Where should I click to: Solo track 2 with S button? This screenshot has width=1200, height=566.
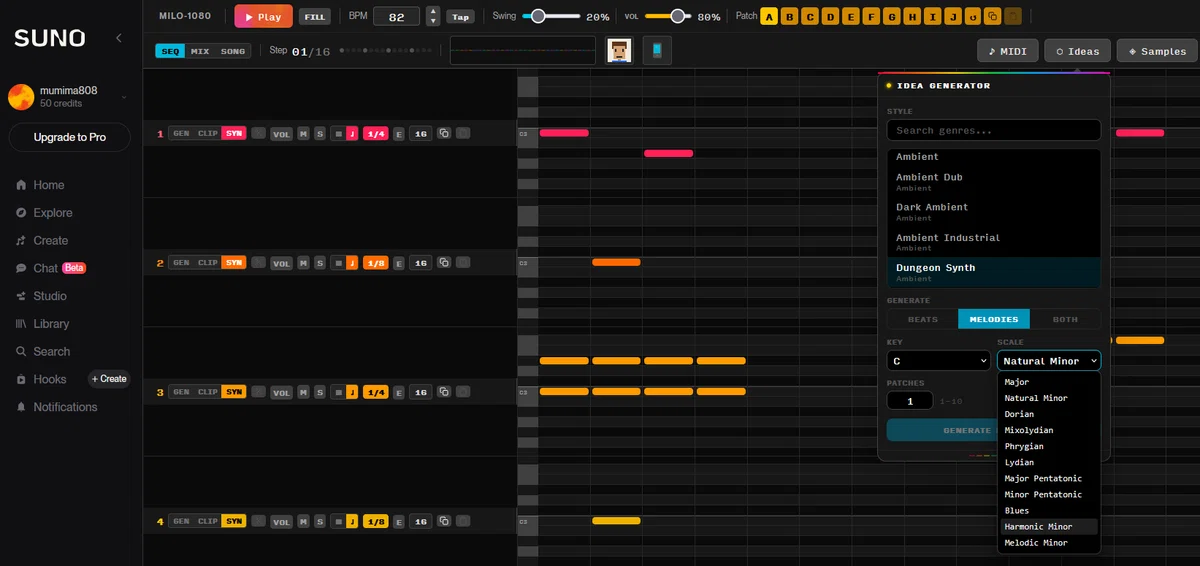[320, 263]
